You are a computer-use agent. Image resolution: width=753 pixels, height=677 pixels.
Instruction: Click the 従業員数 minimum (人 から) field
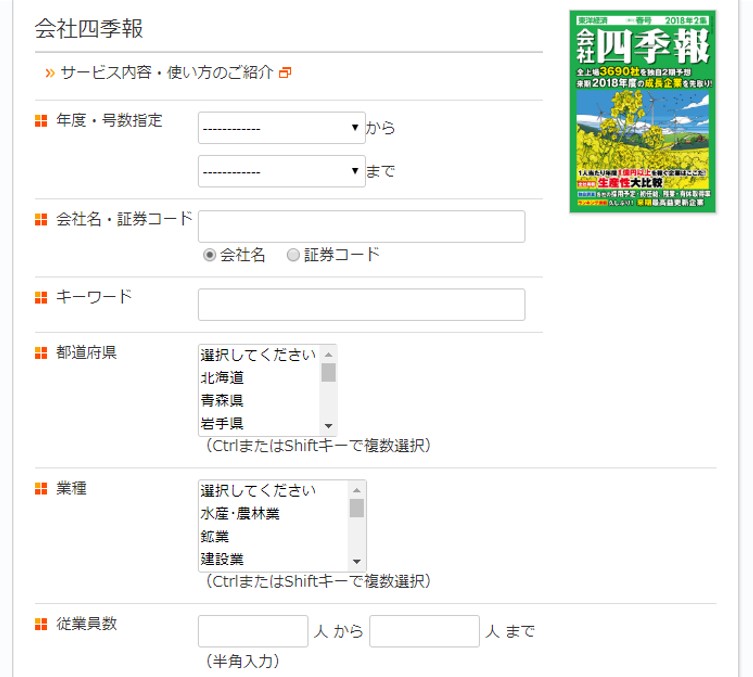(x=253, y=631)
